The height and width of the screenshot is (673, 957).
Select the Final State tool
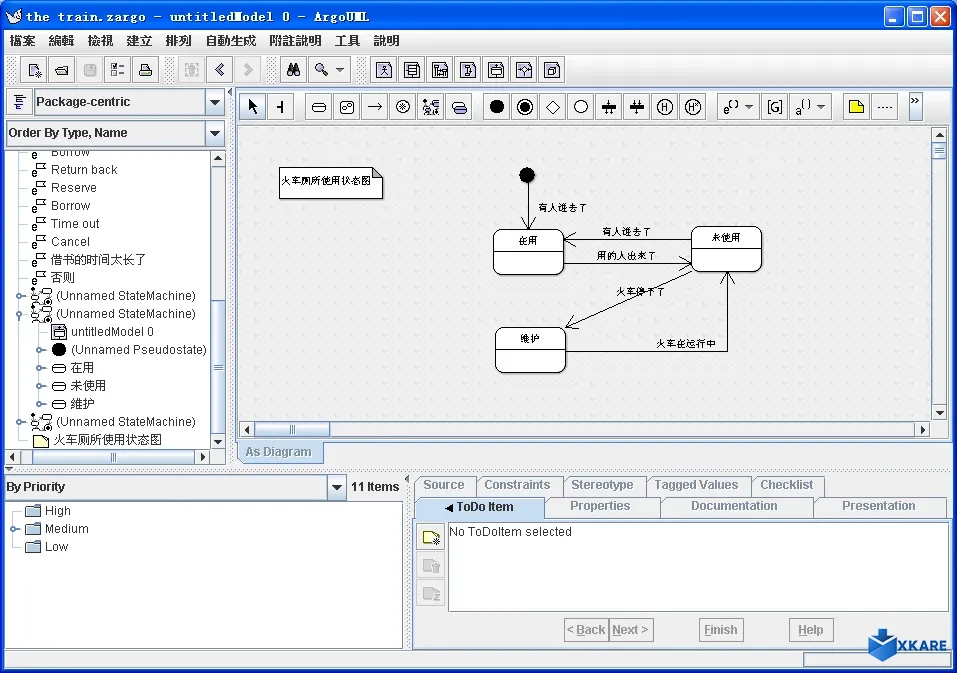coord(525,107)
